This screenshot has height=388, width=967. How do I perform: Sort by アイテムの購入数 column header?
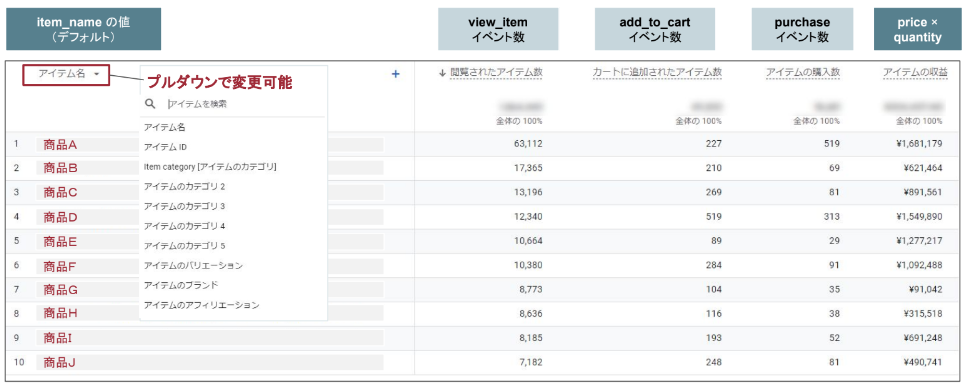click(x=803, y=73)
